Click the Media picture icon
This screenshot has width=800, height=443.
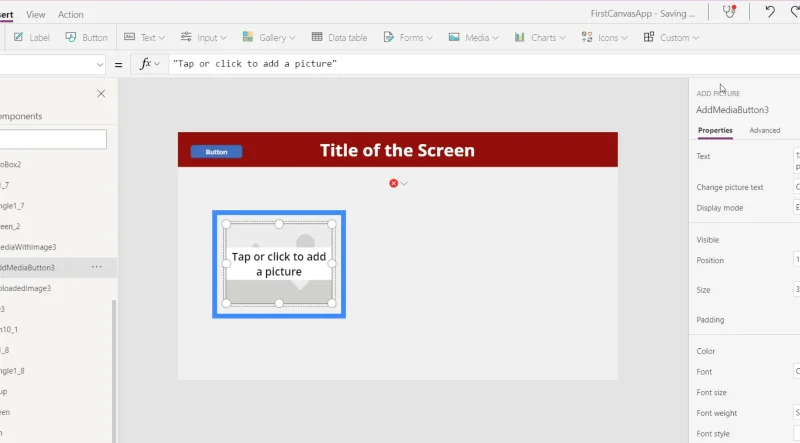(x=454, y=37)
